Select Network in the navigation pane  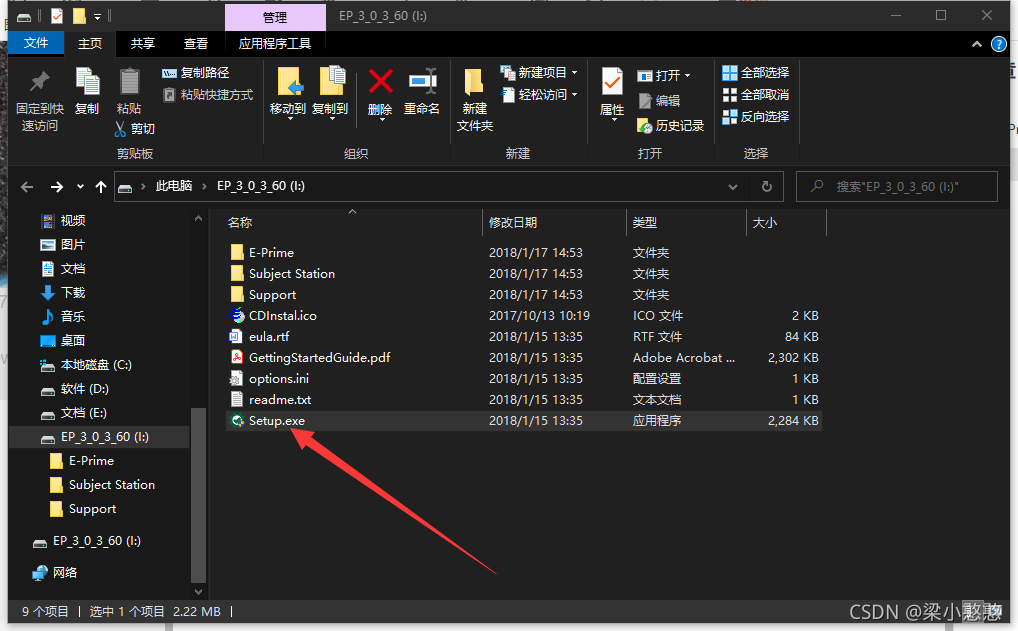(x=64, y=573)
